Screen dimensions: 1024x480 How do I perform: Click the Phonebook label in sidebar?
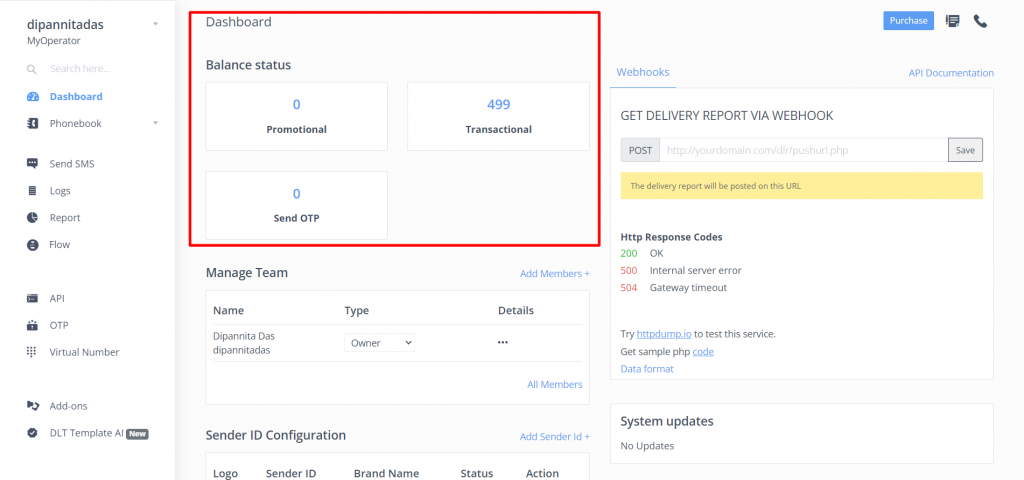[x=76, y=123]
